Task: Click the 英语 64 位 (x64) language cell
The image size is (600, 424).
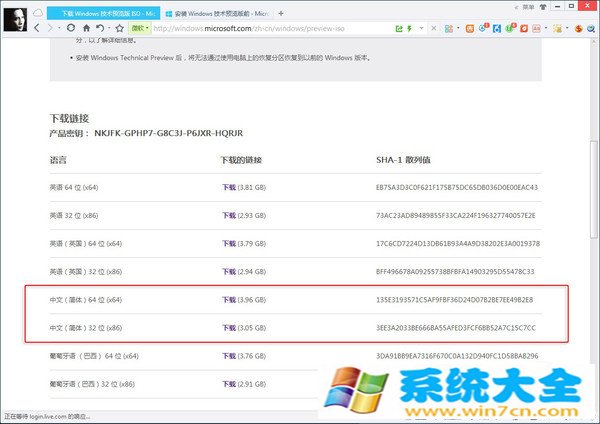Action: (x=74, y=188)
